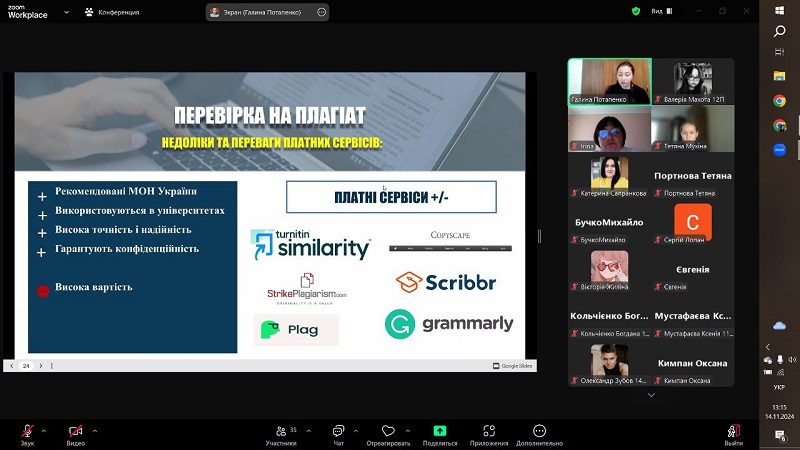Open Task View icon on taskbar
This screenshot has height=450, width=800.
pyautogui.click(x=779, y=52)
